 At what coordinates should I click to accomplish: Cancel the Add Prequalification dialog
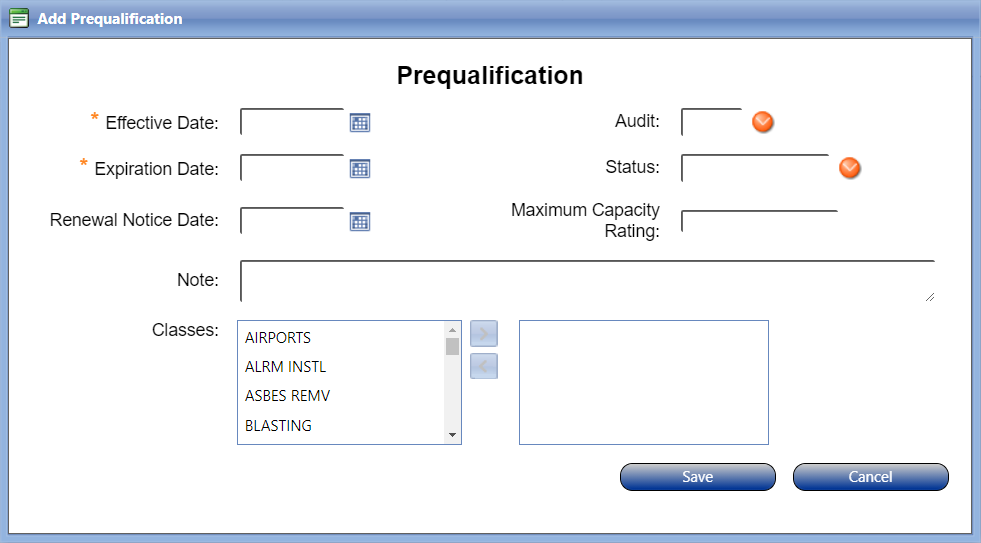870,477
